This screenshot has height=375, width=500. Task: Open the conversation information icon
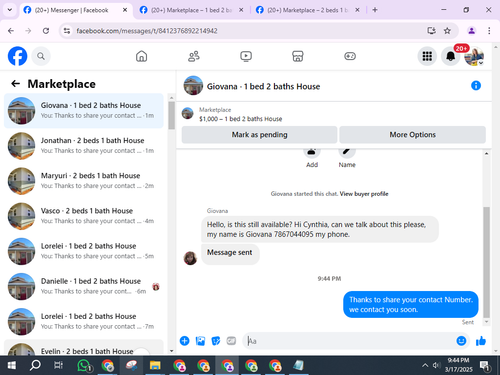476,86
